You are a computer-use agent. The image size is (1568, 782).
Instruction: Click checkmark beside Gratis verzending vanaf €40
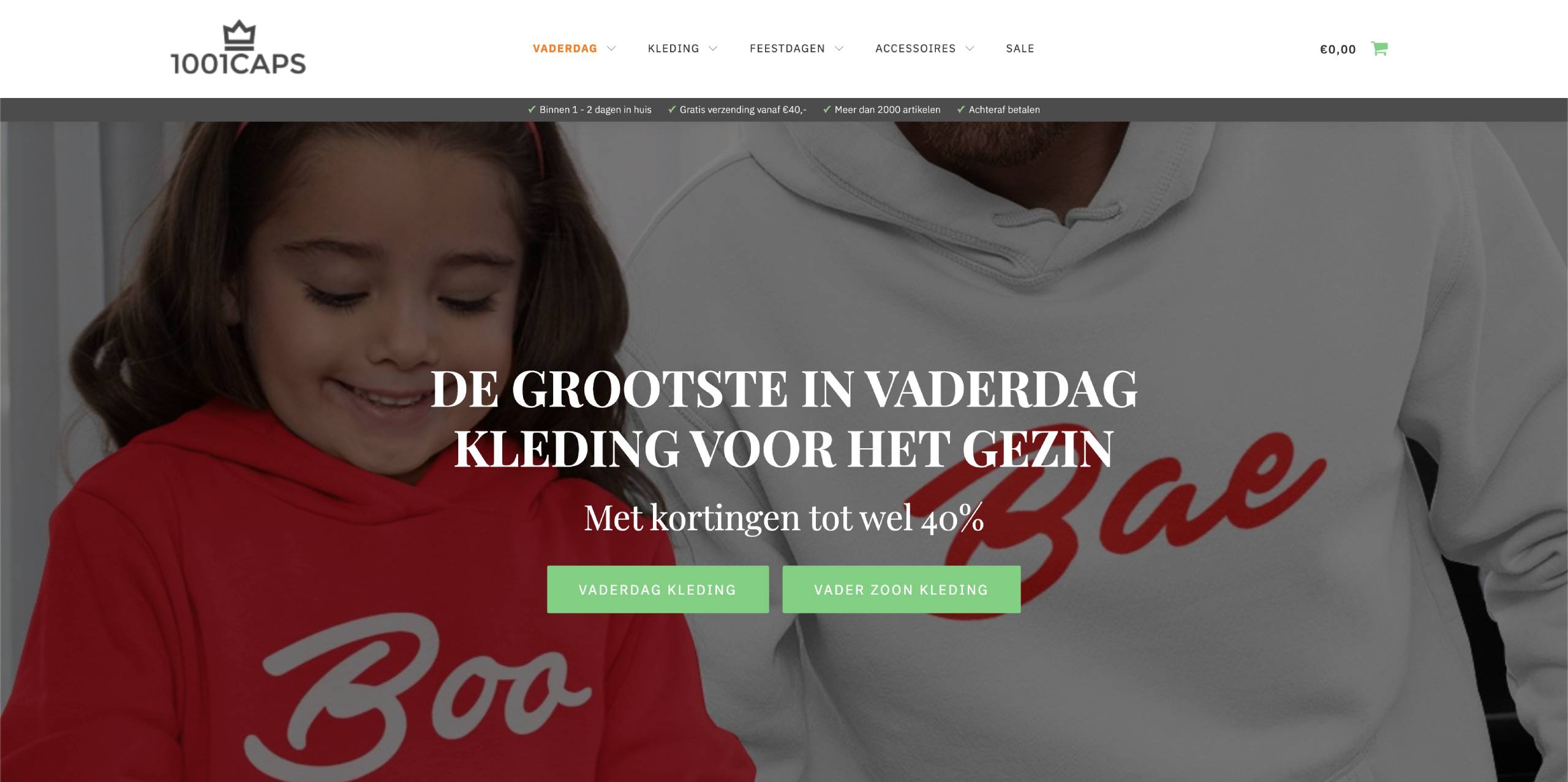point(672,110)
